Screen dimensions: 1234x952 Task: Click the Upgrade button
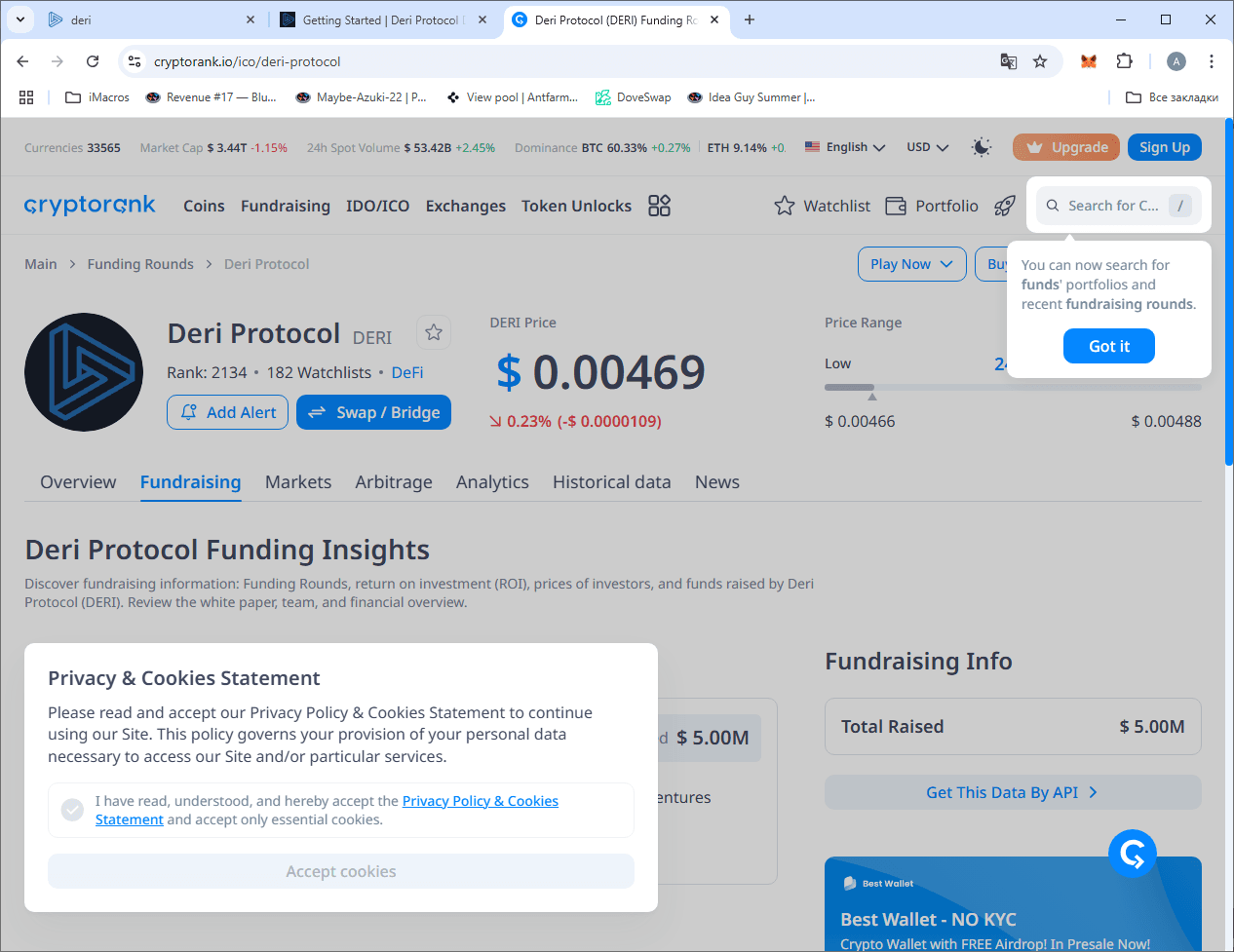[x=1067, y=147]
